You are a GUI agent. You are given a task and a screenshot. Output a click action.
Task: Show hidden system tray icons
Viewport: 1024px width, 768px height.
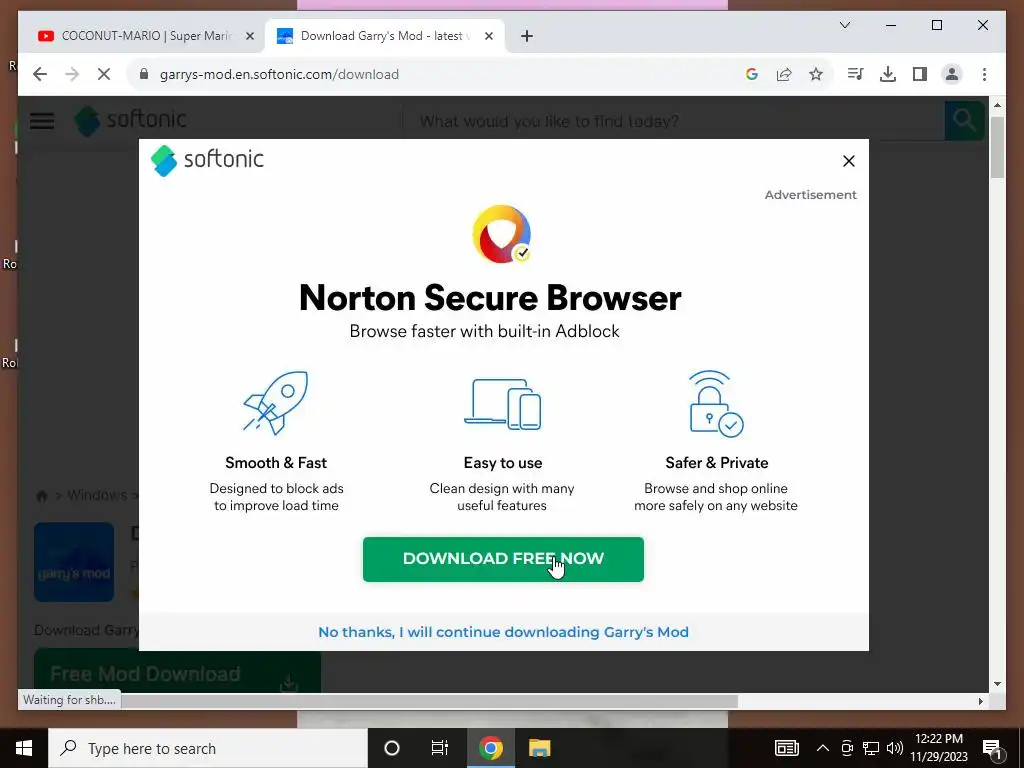(823, 748)
